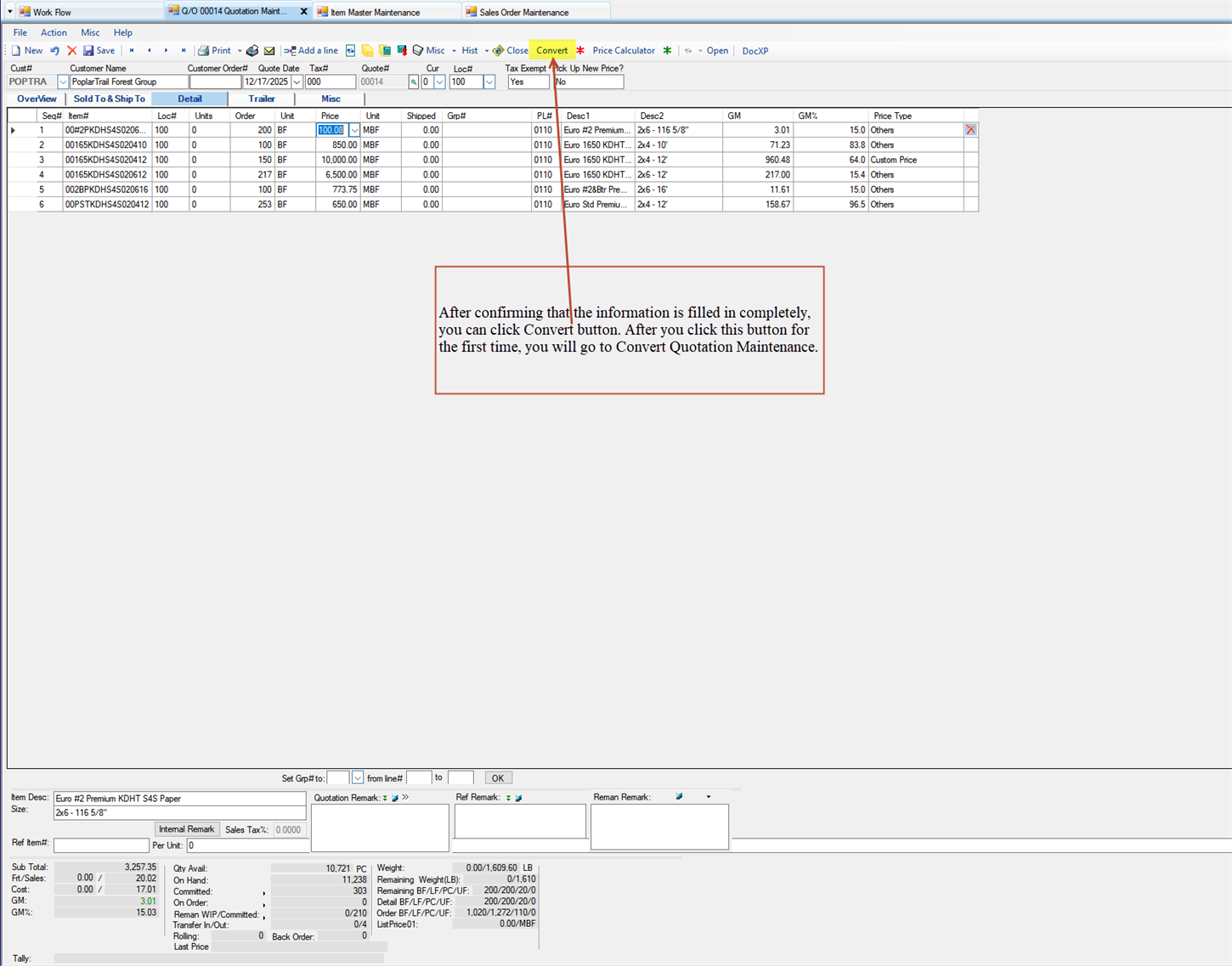Click the envelope email icon
The image size is (1232, 966).
tap(269, 51)
